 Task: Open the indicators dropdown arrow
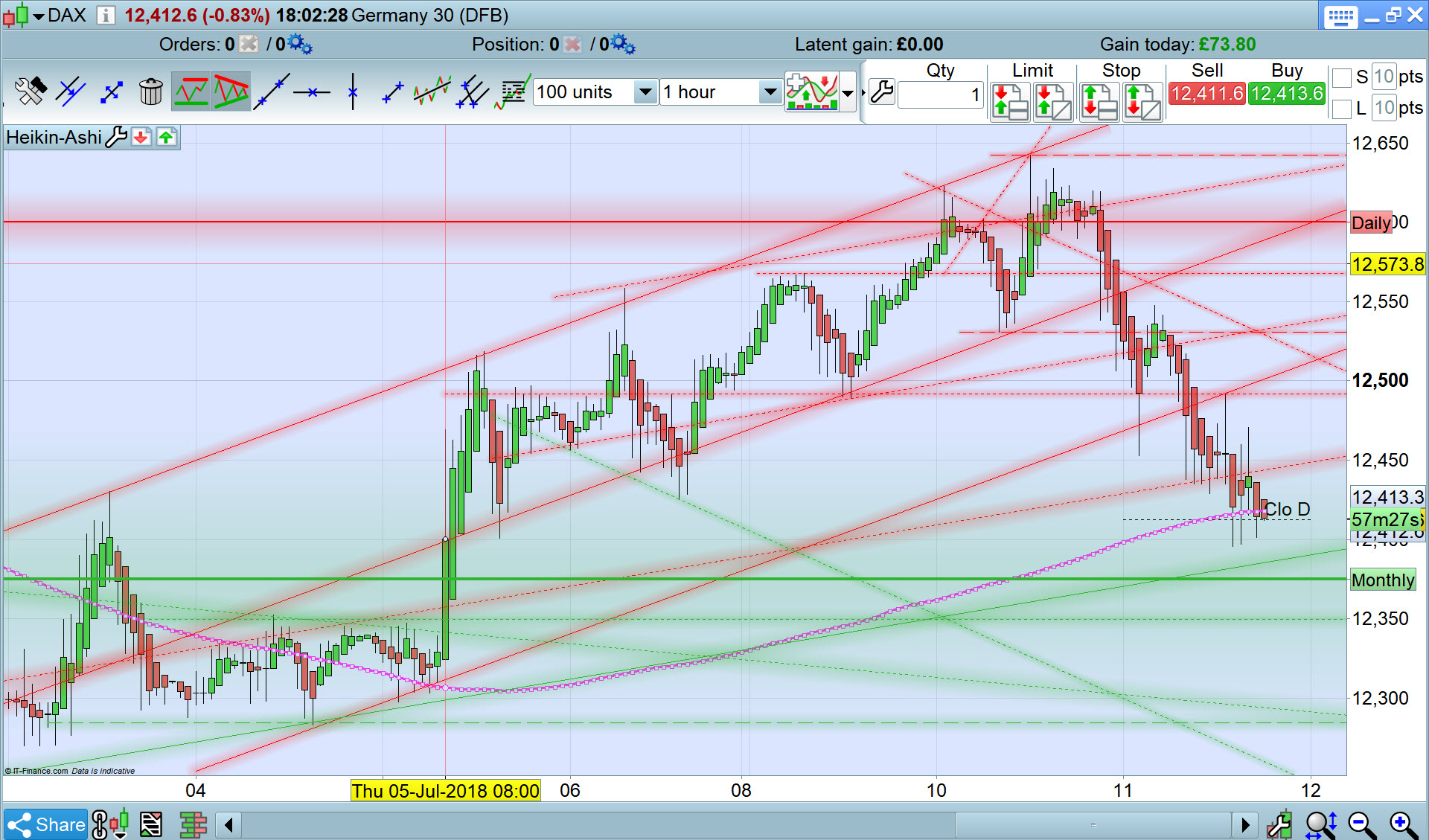pos(848,93)
